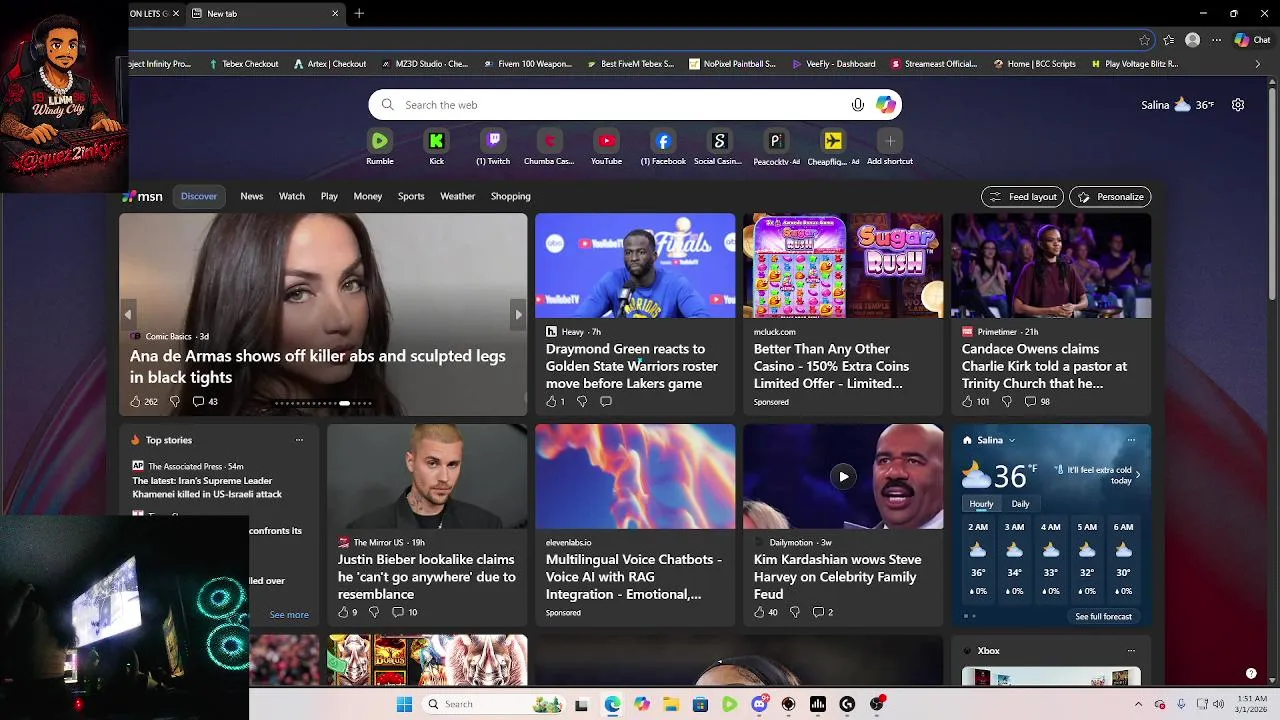This screenshot has height=720, width=1280.
Task: Open the VeeFly - Dashboard bookmark
Action: (x=833, y=64)
